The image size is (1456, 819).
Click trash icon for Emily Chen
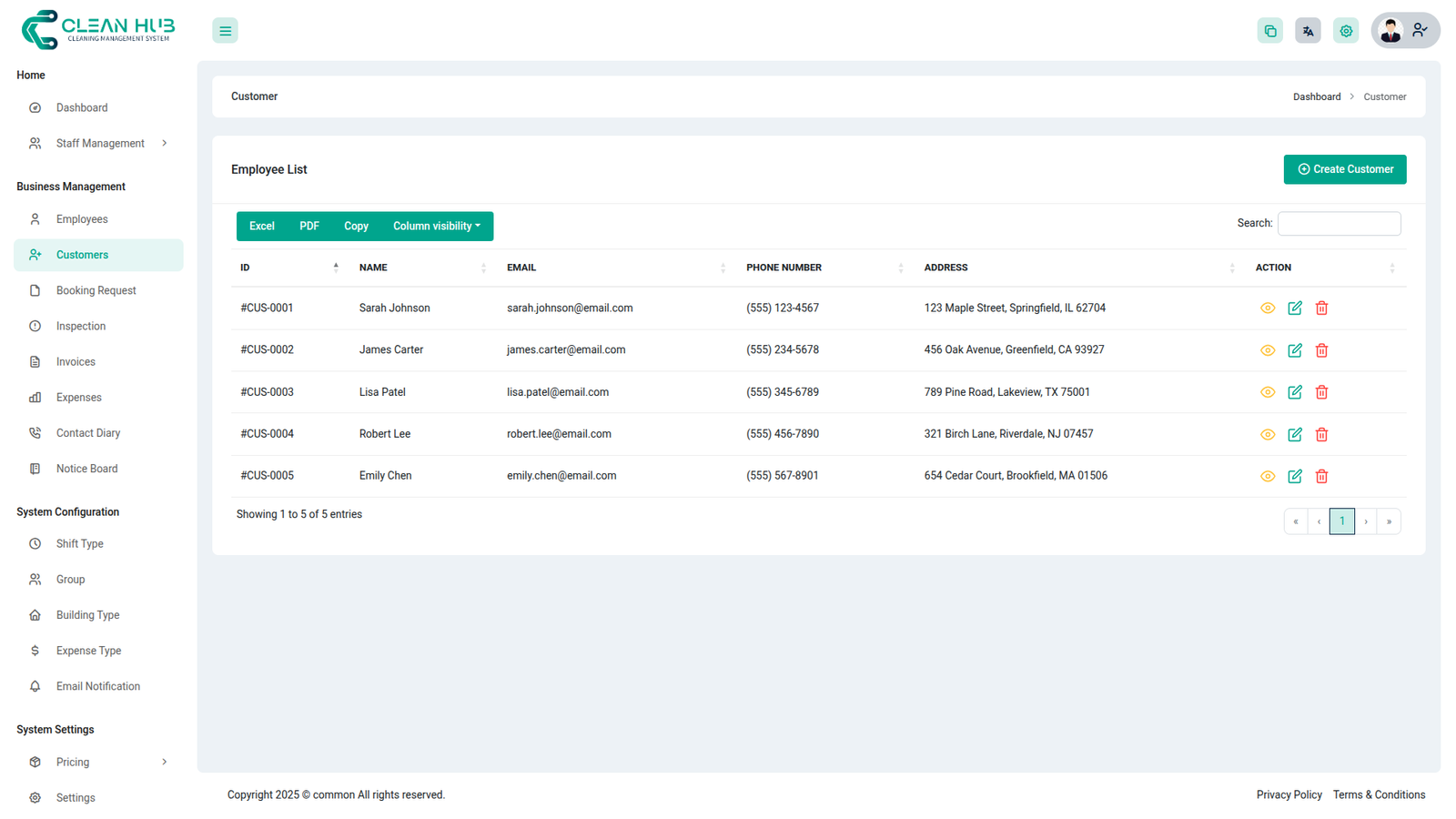(x=1321, y=477)
